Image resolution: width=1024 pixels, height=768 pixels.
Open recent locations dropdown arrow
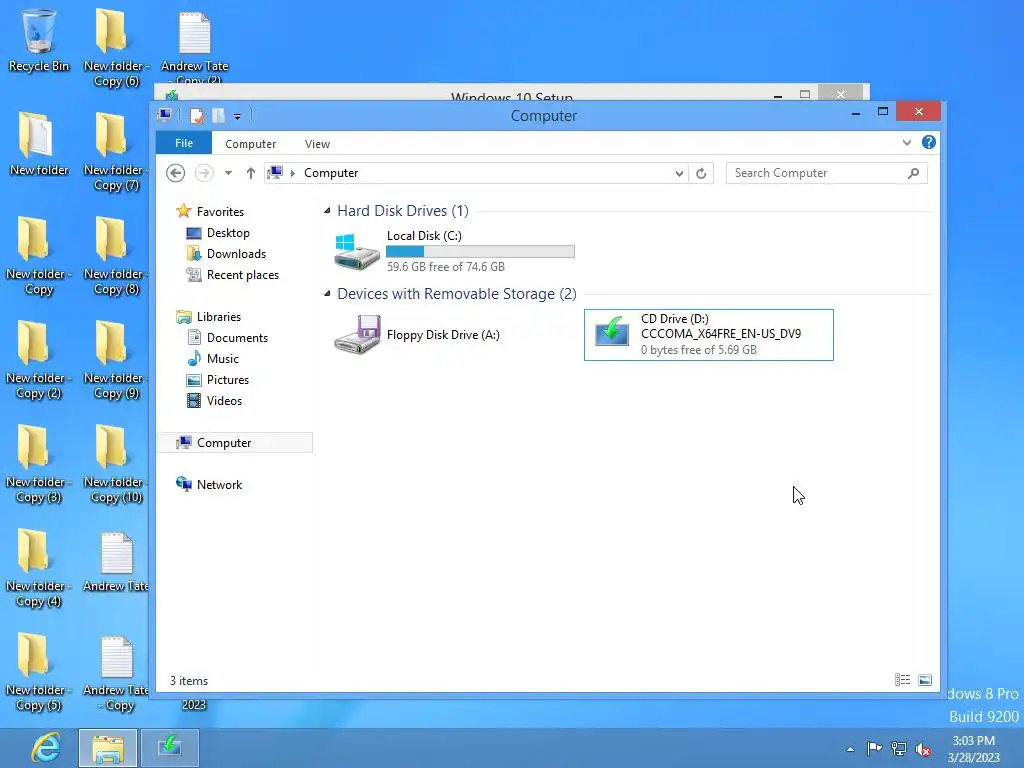(228, 173)
